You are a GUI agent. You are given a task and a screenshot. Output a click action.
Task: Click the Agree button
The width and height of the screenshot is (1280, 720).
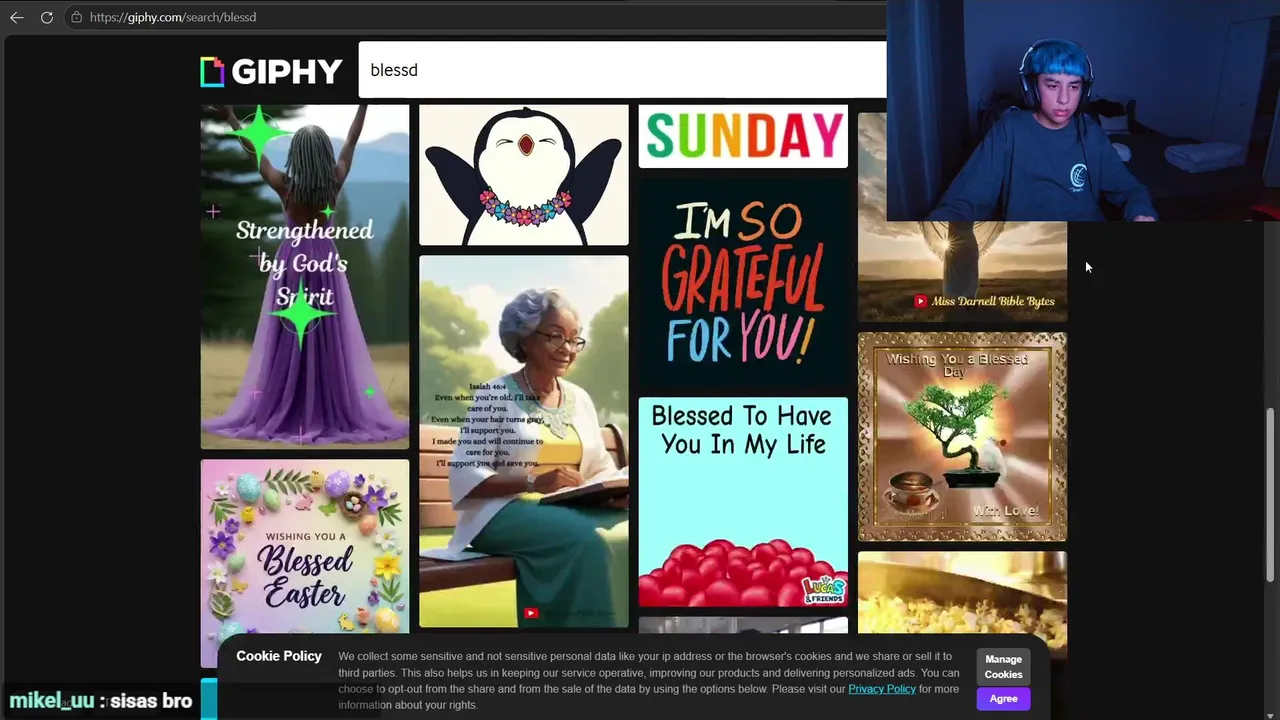(1003, 699)
